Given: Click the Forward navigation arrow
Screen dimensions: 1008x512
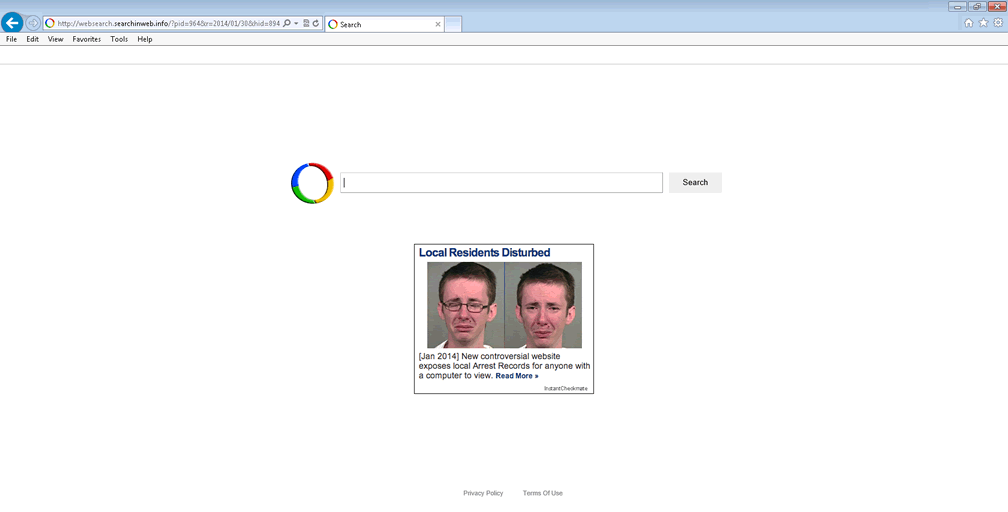Looking at the screenshot, I should (33, 23).
